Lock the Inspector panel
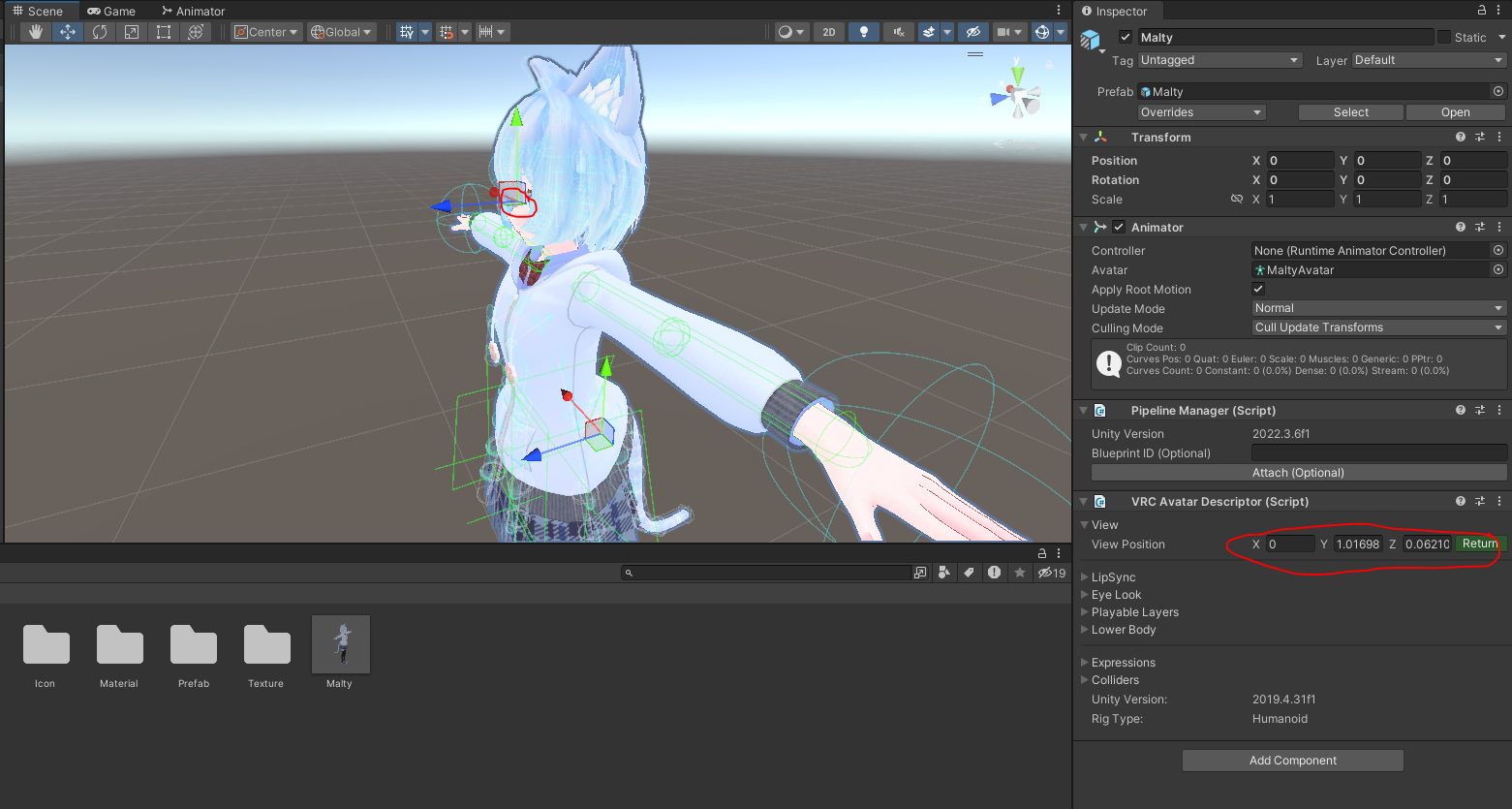This screenshot has height=809, width=1512. point(1482,10)
